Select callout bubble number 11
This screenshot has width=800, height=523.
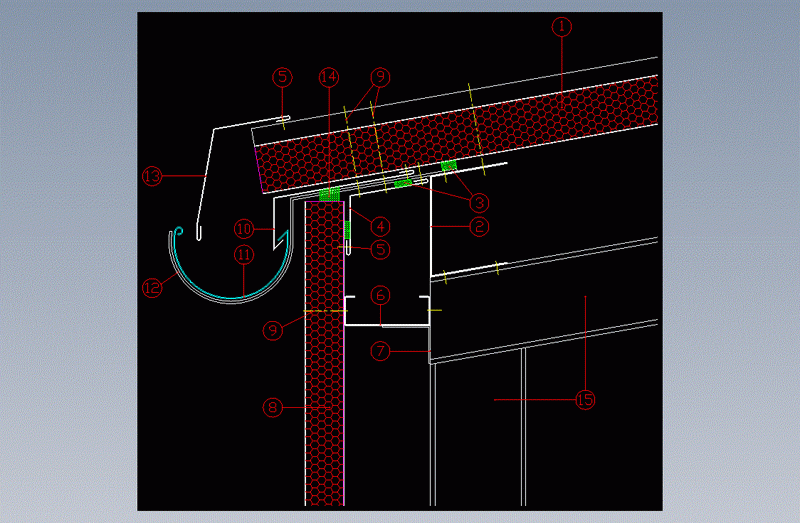243,255
